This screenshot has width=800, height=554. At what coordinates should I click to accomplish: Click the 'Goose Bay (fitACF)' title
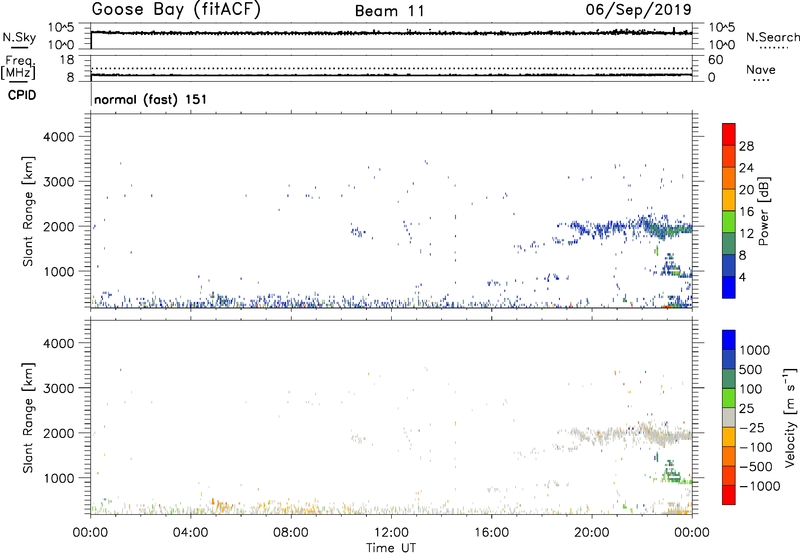click(176, 9)
